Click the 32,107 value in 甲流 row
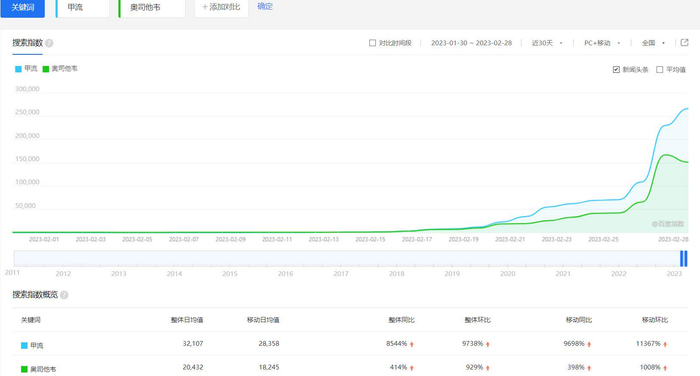The height and width of the screenshot is (376, 700). tap(193, 343)
